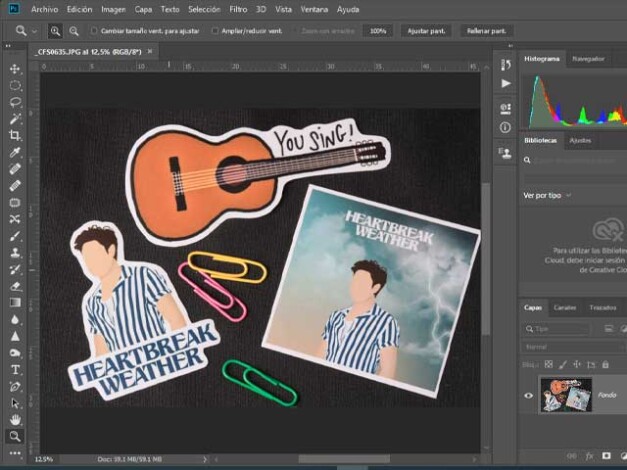Select the Pen tool

pos(15,386)
